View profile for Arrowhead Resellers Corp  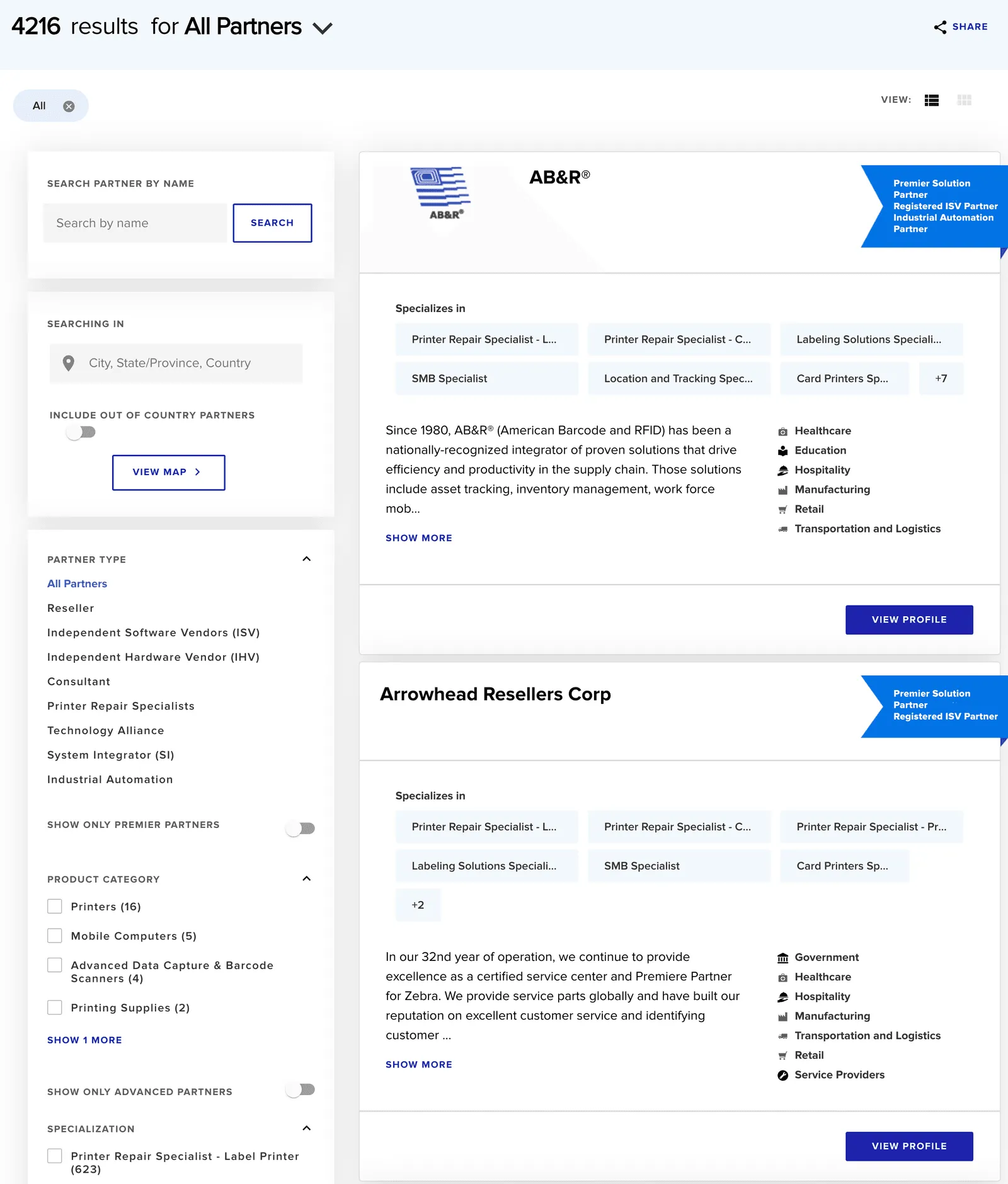(909, 1147)
